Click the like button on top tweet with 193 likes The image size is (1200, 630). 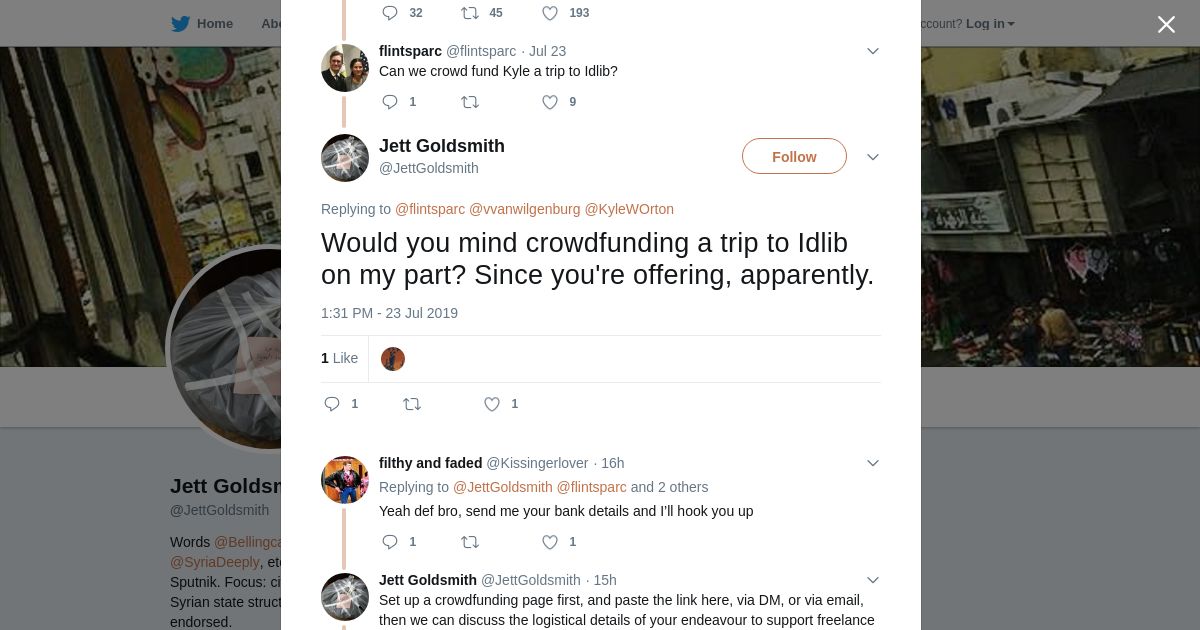[550, 13]
